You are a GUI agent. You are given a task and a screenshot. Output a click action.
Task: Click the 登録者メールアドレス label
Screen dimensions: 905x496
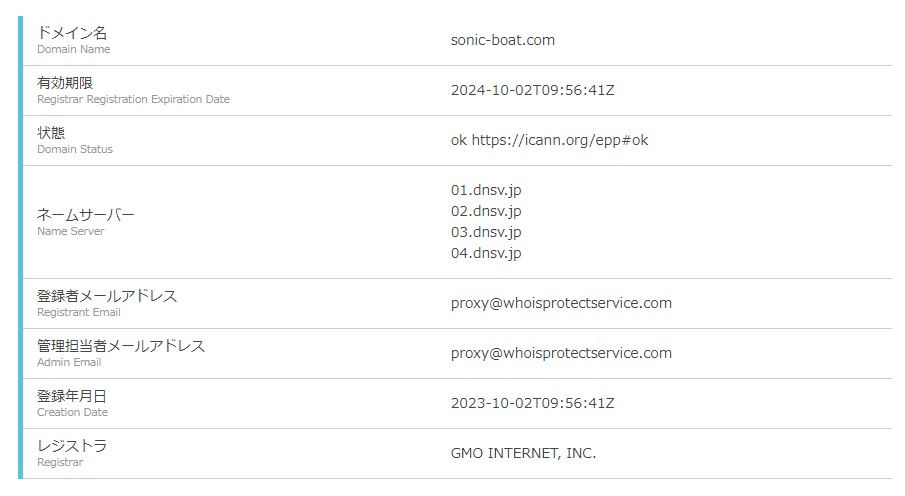(107, 296)
